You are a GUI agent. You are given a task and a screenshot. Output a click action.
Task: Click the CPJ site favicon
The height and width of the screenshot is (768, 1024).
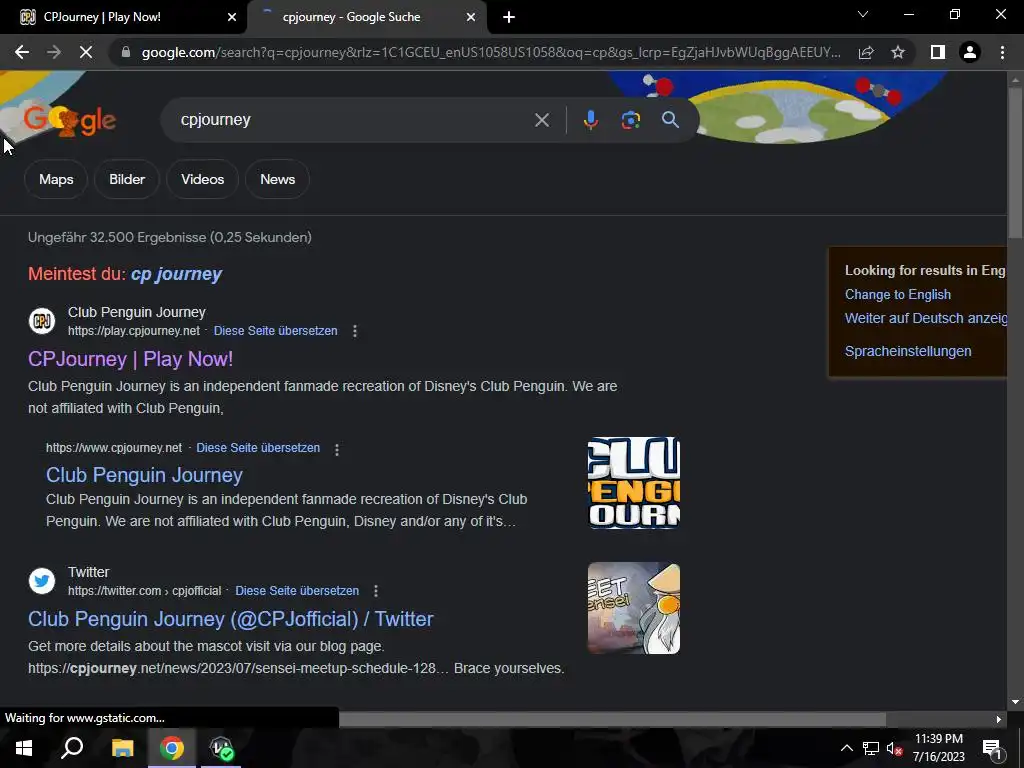pyautogui.click(x=42, y=321)
